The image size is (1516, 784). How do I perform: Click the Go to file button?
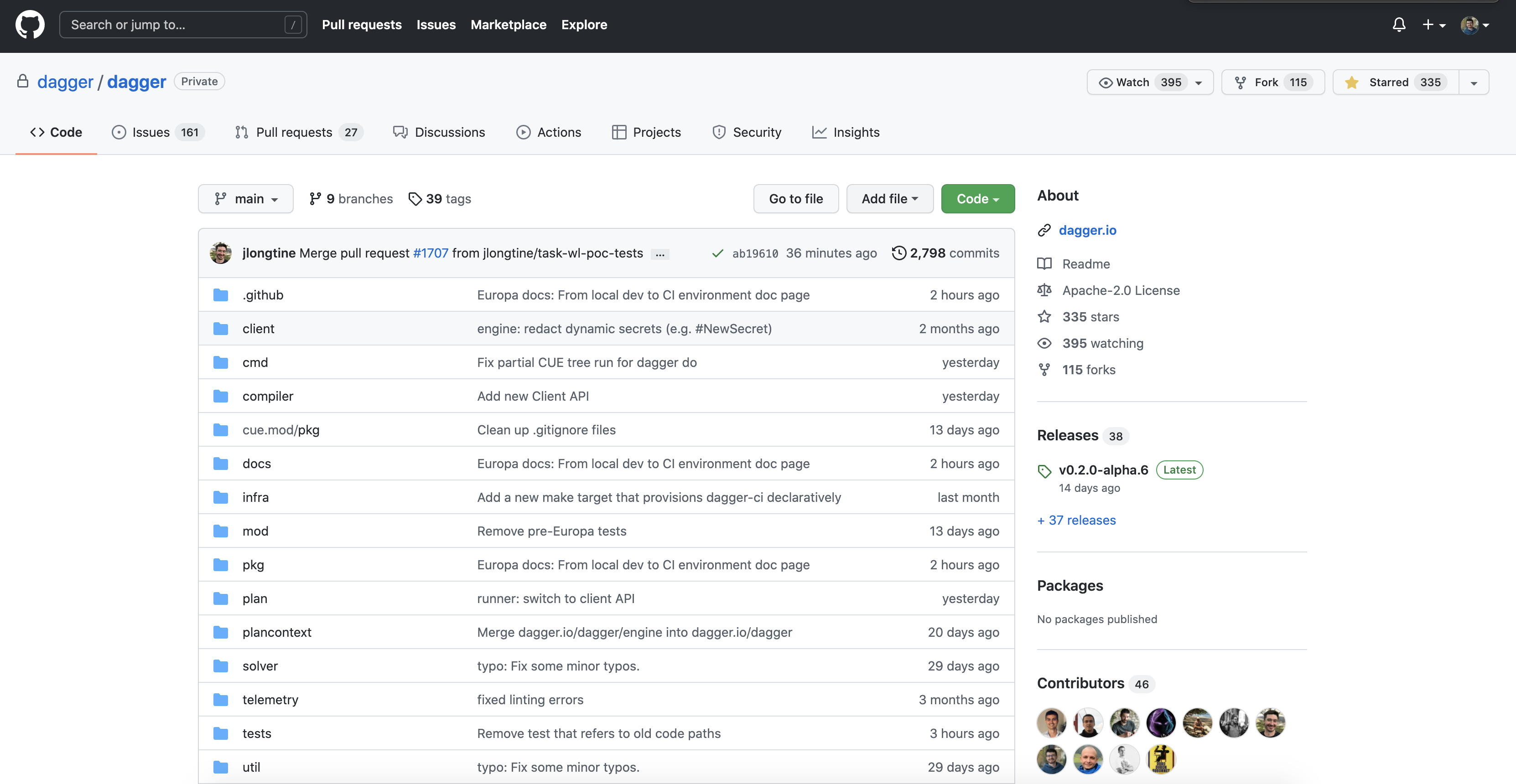[796, 199]
